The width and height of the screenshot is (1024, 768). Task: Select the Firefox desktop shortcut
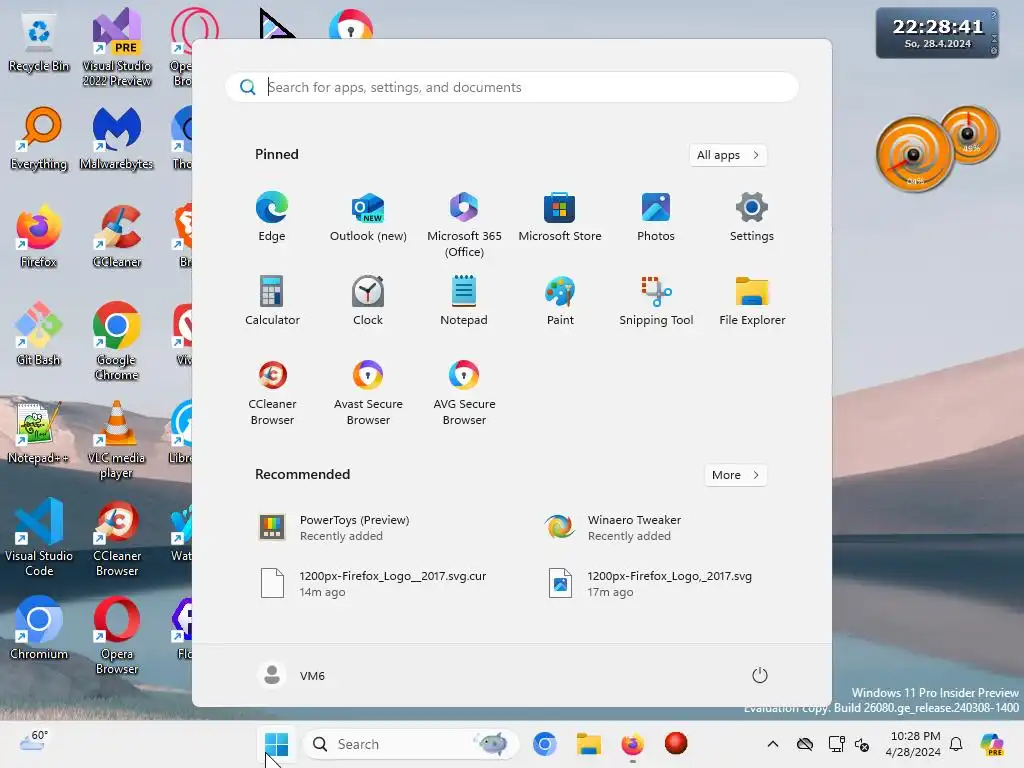coord(39,237)
